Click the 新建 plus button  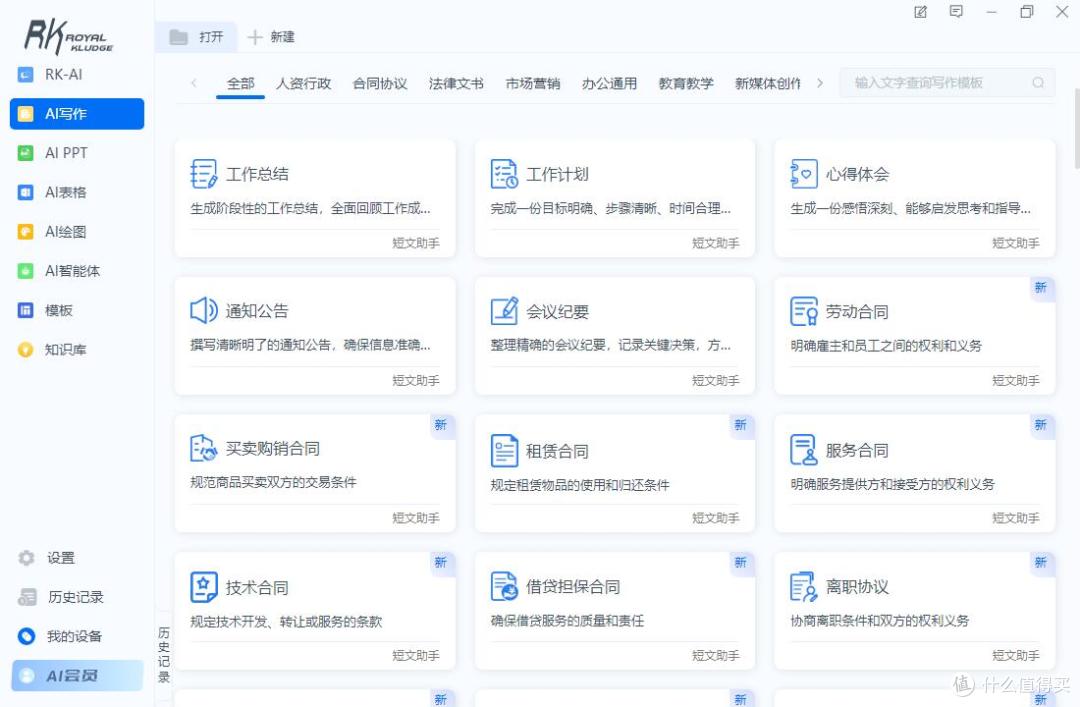point(271,37)
